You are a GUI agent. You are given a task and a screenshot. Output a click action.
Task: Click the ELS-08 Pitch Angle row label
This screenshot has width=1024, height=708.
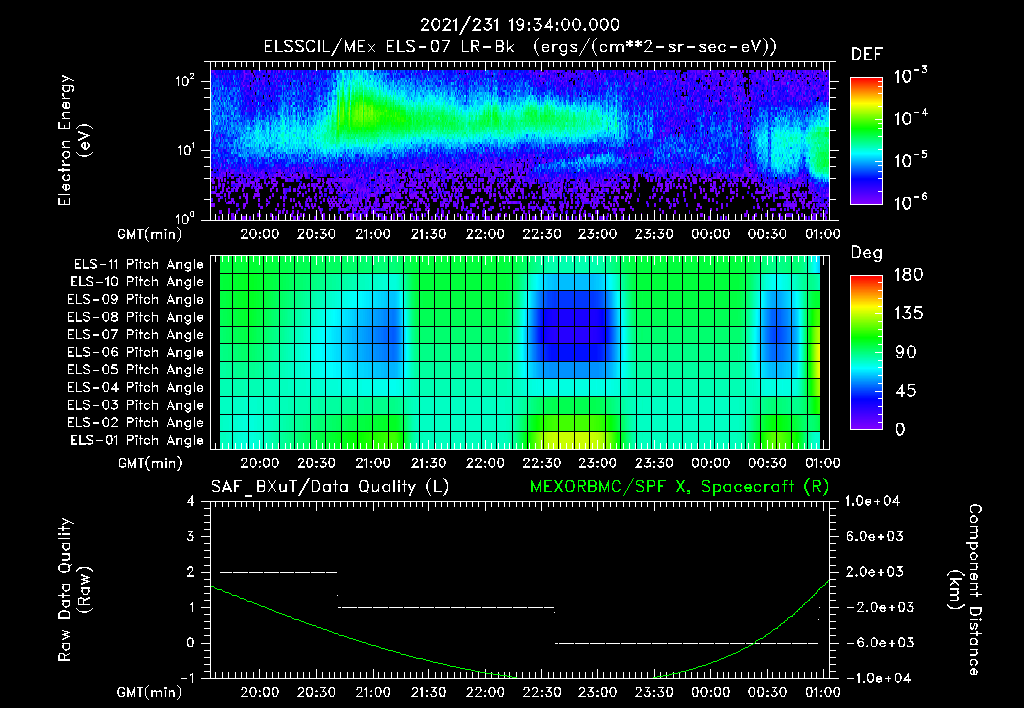[136, 317]
